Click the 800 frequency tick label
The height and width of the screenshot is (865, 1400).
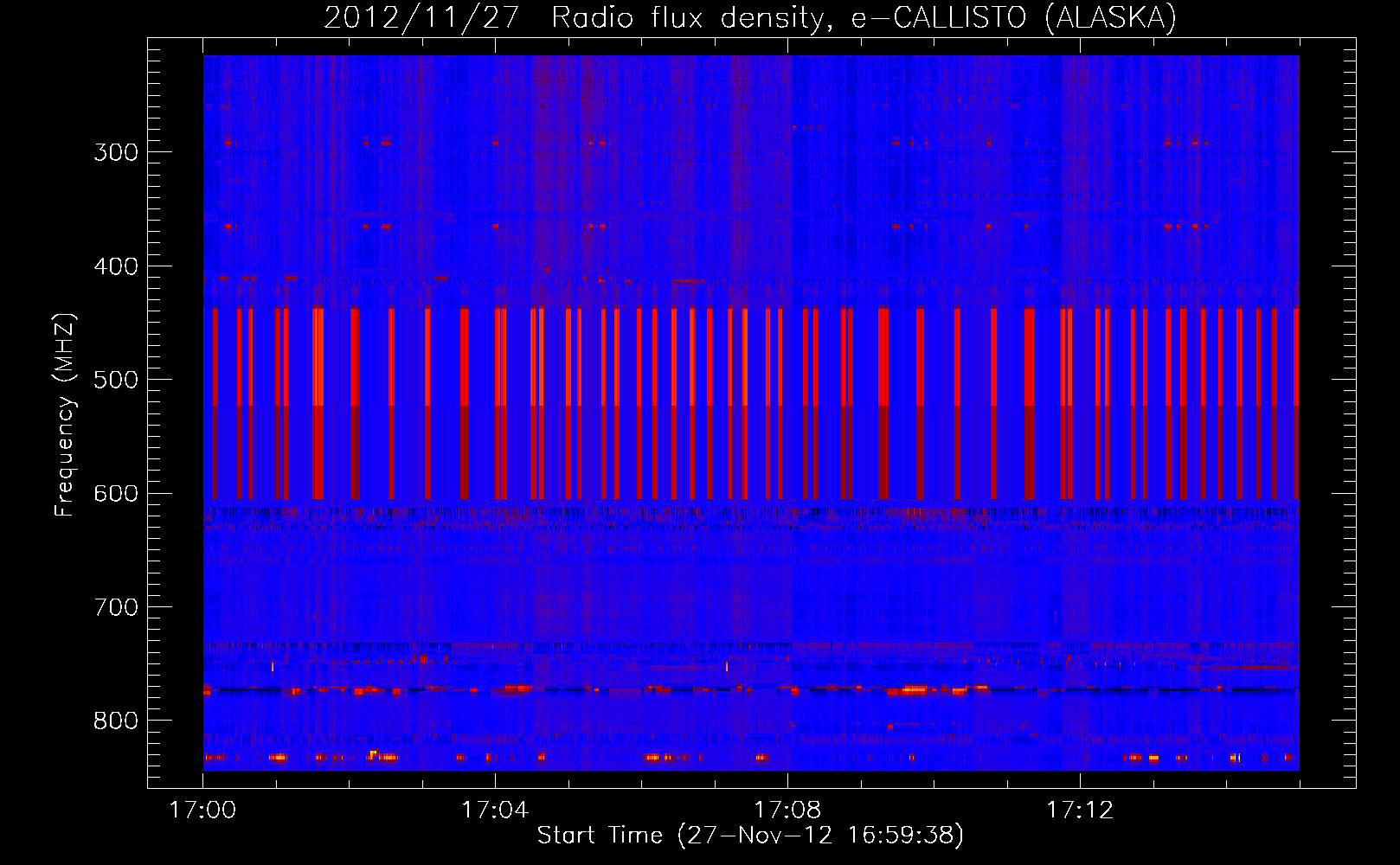click(x=116, y=721)
